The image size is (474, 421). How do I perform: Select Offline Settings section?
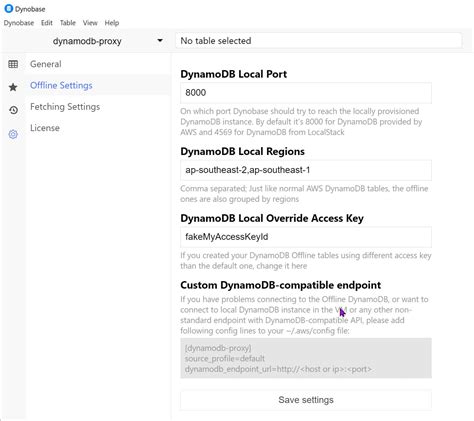61,85
